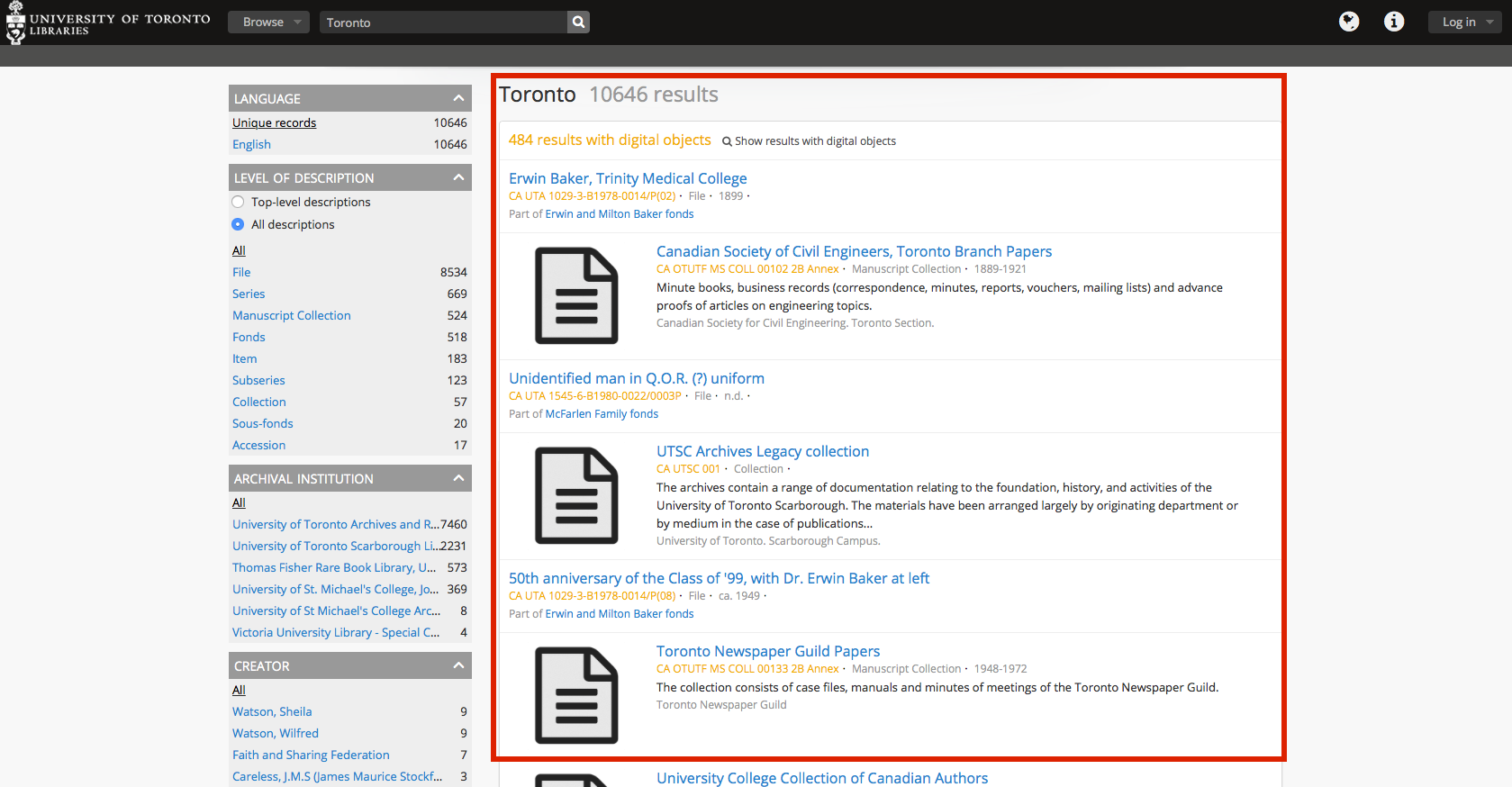Click reference code CA OTUTF MS COLL 00102 2B Annex
The height and width of the screenshot is (787, 1512).
[747, 269]
